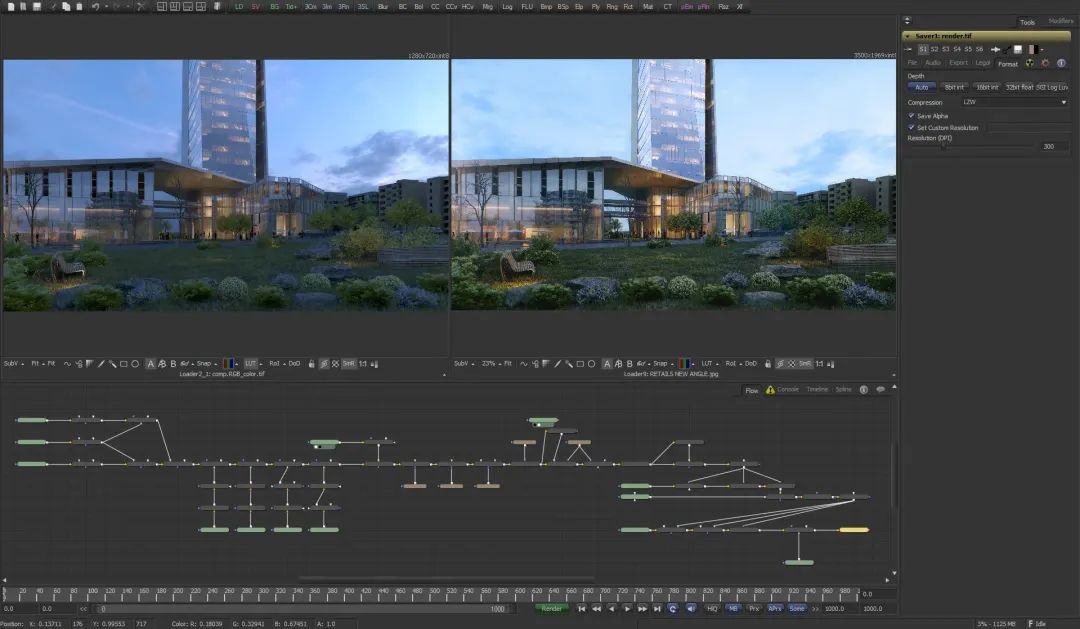This screenshot has height=629, width=1080.
Task: Click the LD loader tool in toolbar
Action: [x=239, y=6]
